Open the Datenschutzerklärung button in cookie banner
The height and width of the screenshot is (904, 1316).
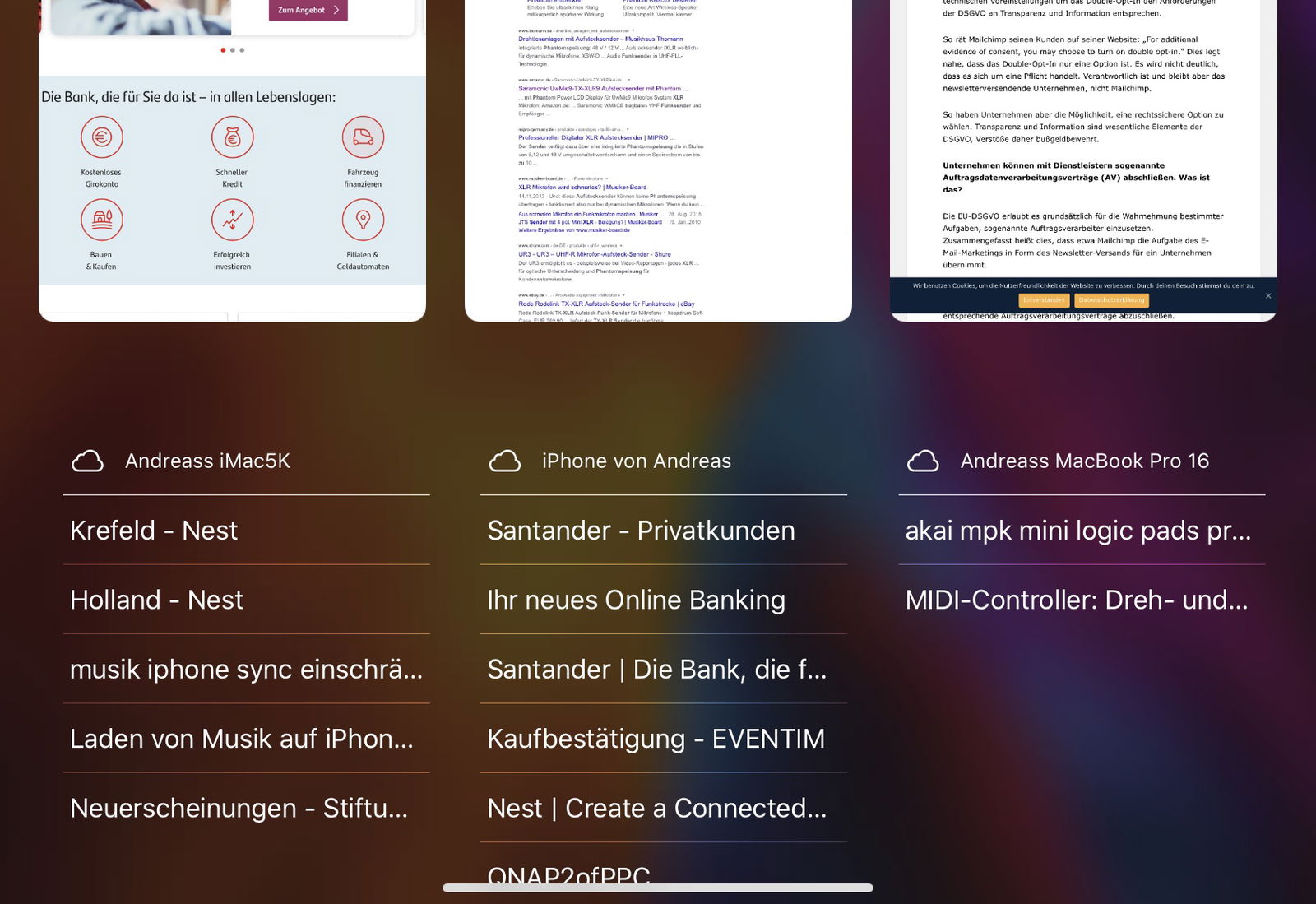1111,300
